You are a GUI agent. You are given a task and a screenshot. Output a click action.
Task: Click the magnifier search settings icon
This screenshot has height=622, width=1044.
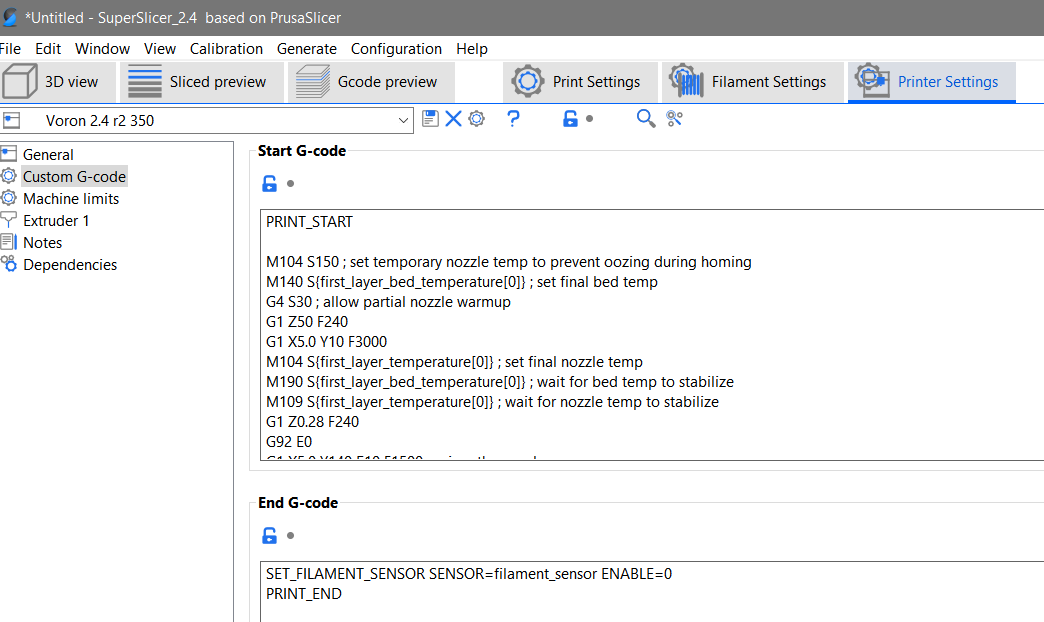(646, 119)
